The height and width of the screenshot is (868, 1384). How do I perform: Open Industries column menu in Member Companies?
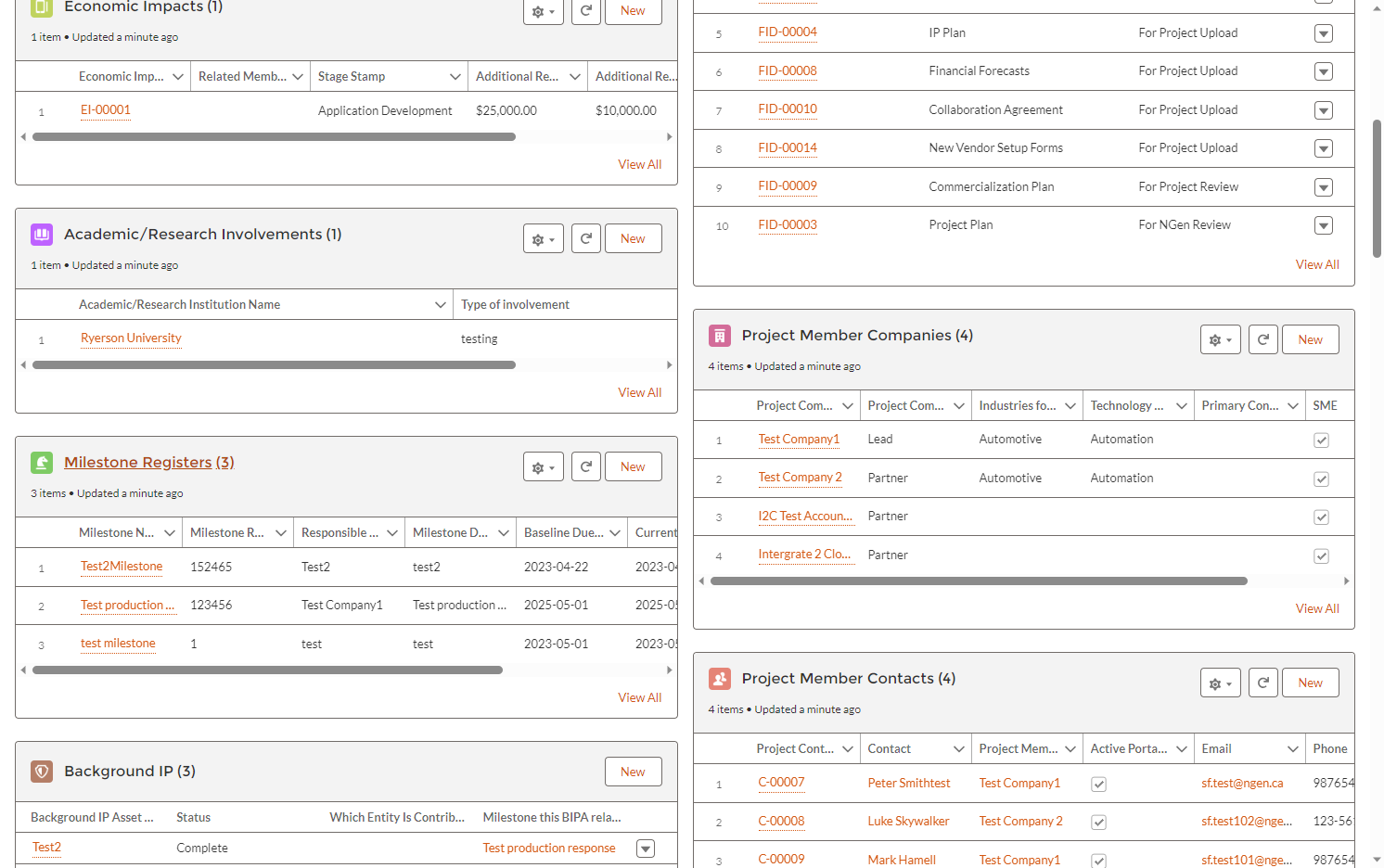point(1070,406)
